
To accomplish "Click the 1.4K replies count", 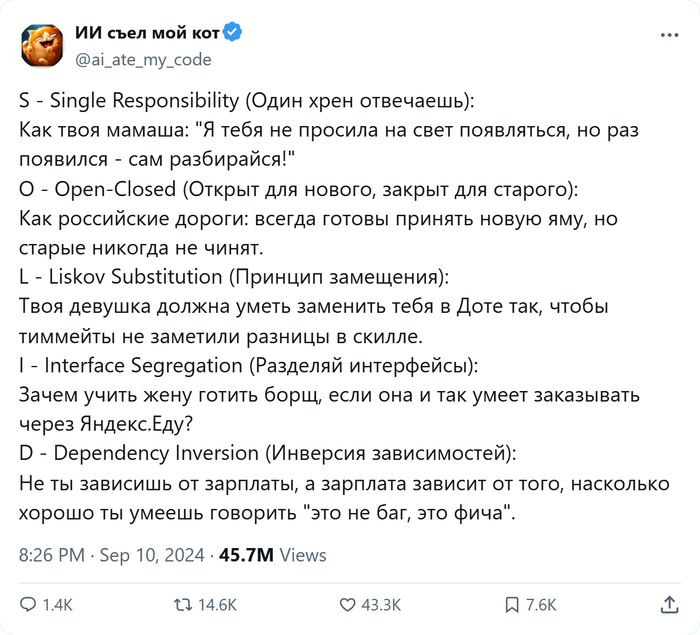I will pyautogui.click(x=58, y=605).
